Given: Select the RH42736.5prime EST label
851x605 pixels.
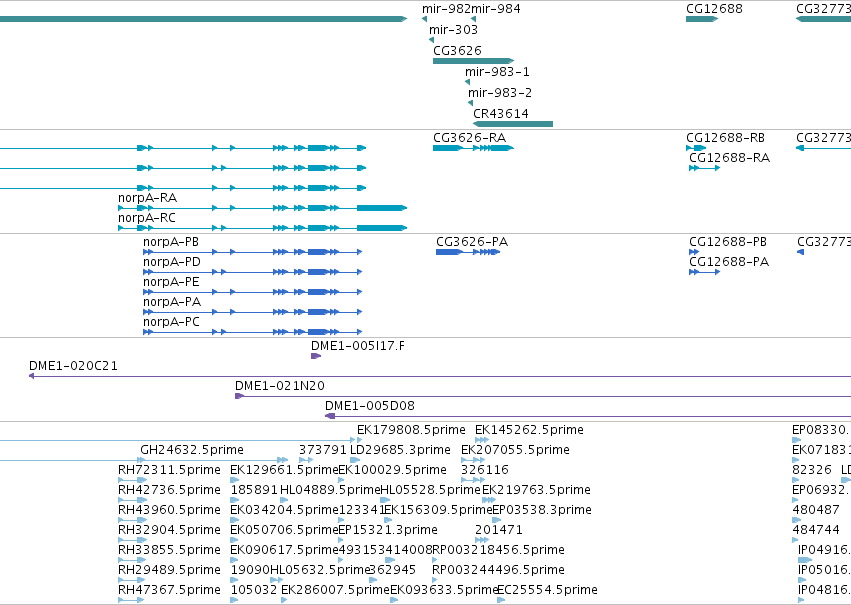Looking at the screenshot, I should coord(169,491).
